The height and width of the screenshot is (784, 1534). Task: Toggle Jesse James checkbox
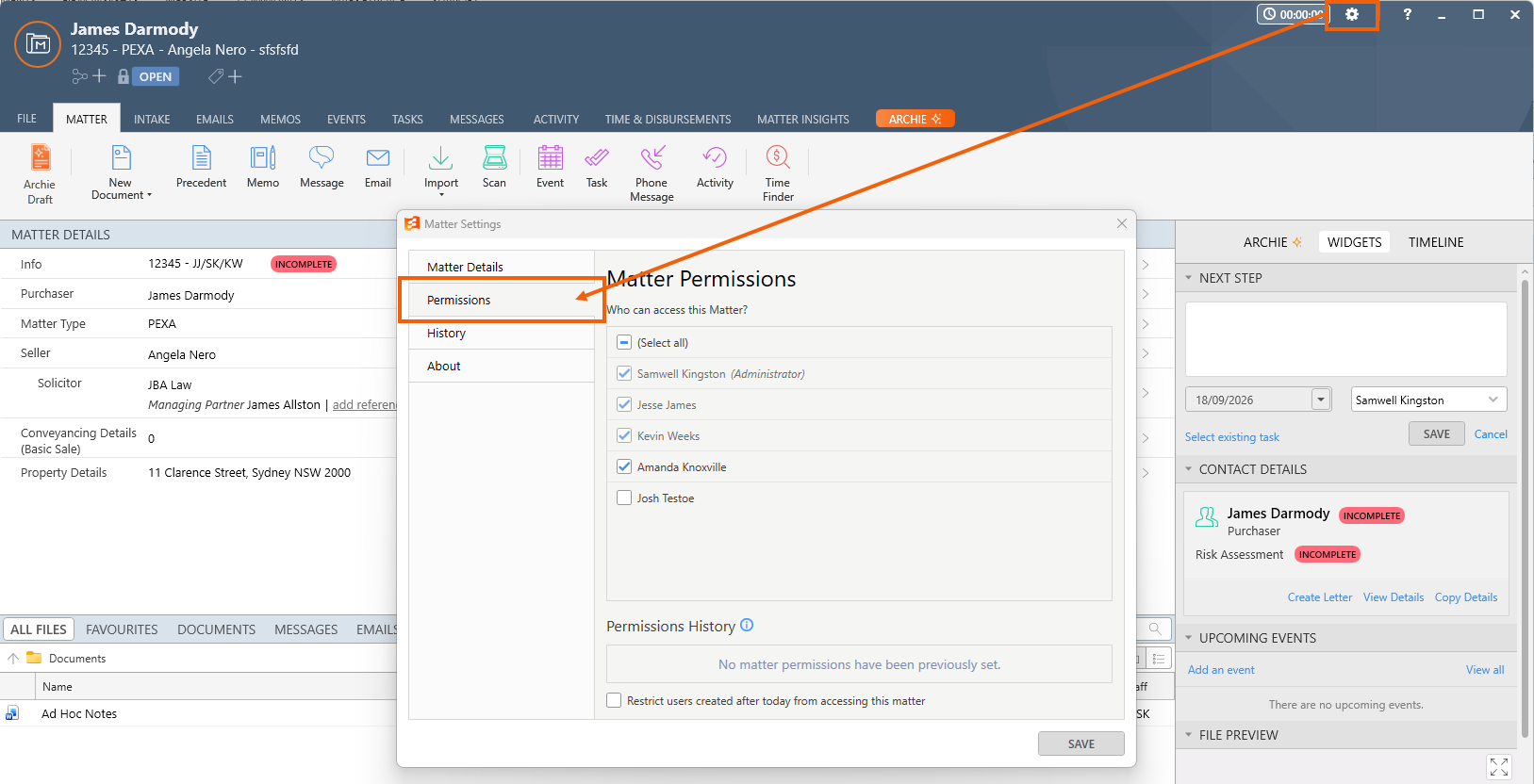(624, 404)
